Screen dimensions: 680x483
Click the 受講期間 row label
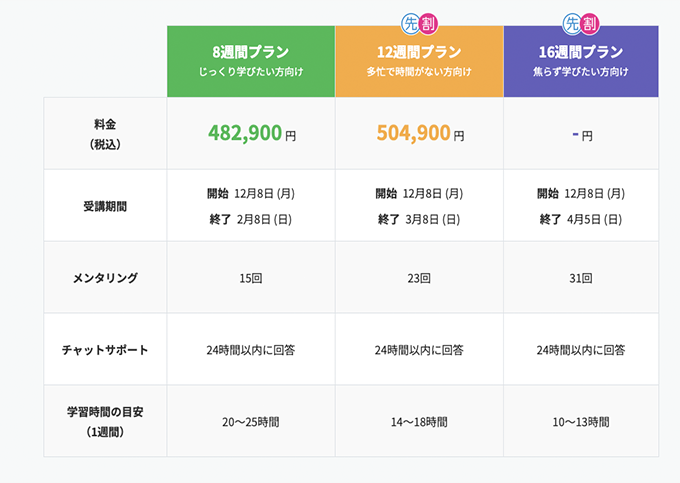105,206
